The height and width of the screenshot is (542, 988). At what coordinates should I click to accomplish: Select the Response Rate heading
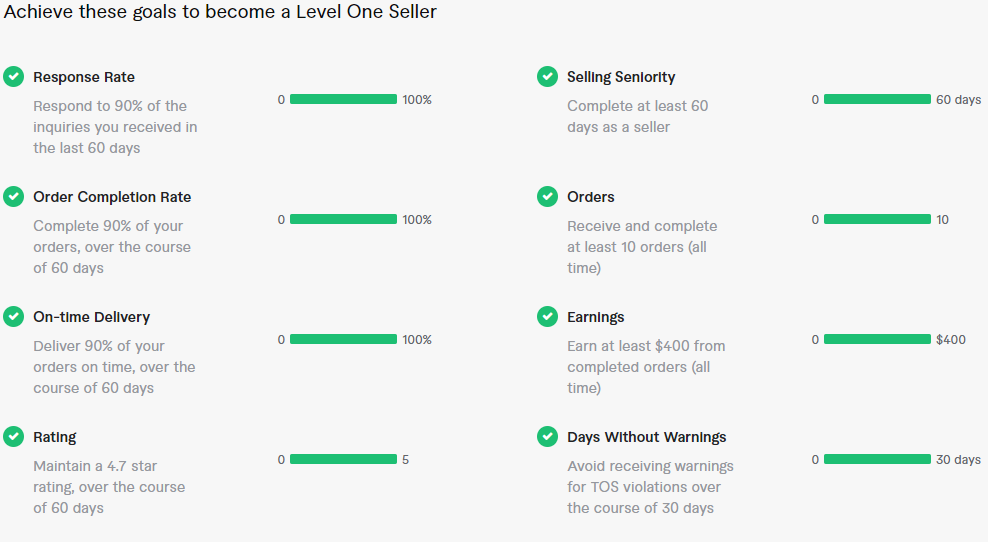tap(84, 77)
